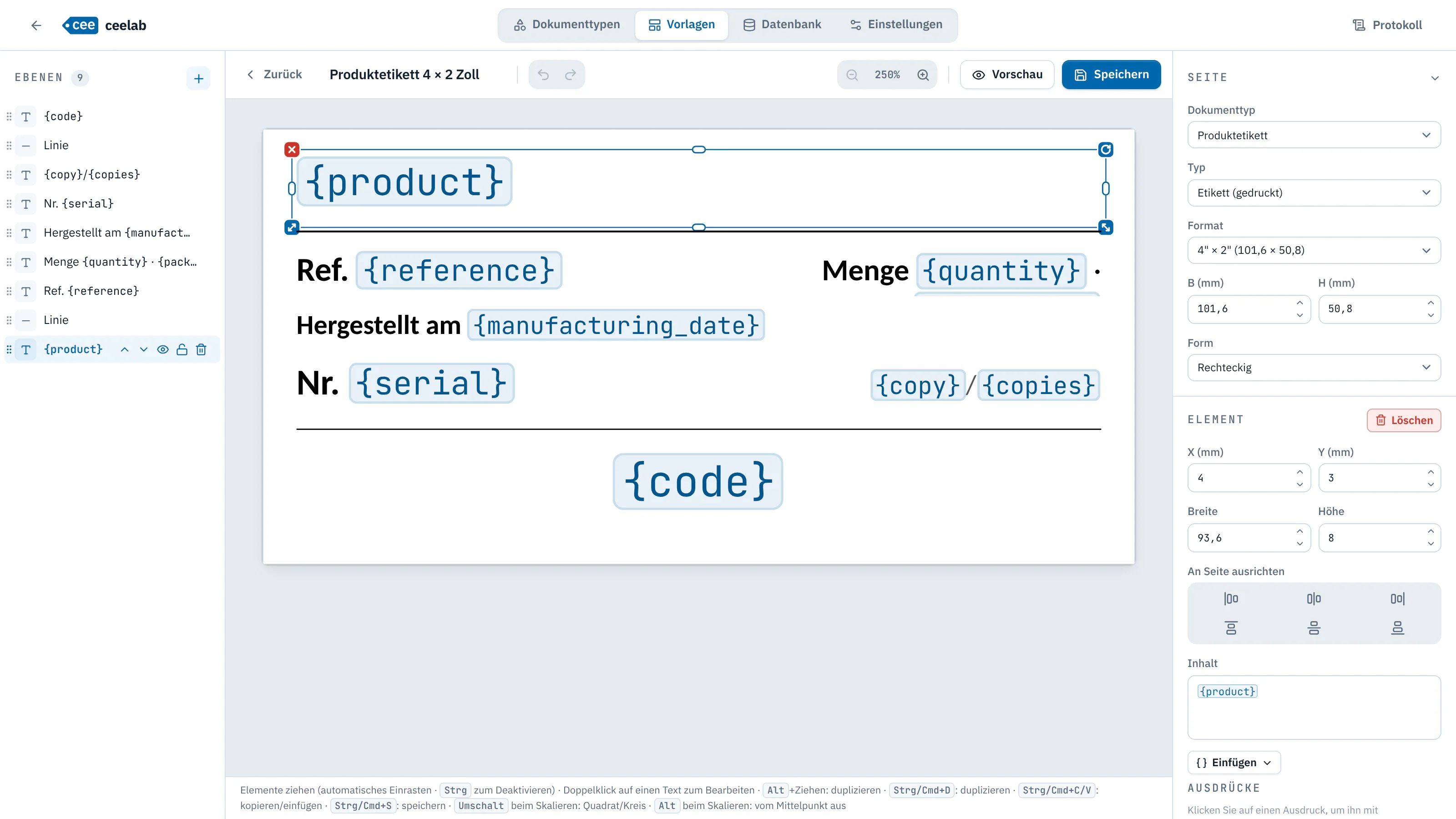Image resolution: width=1456 pixels, height=819 pixels.
Task: Switch to Dokumenttypen tab
Action: click(567, 25)
